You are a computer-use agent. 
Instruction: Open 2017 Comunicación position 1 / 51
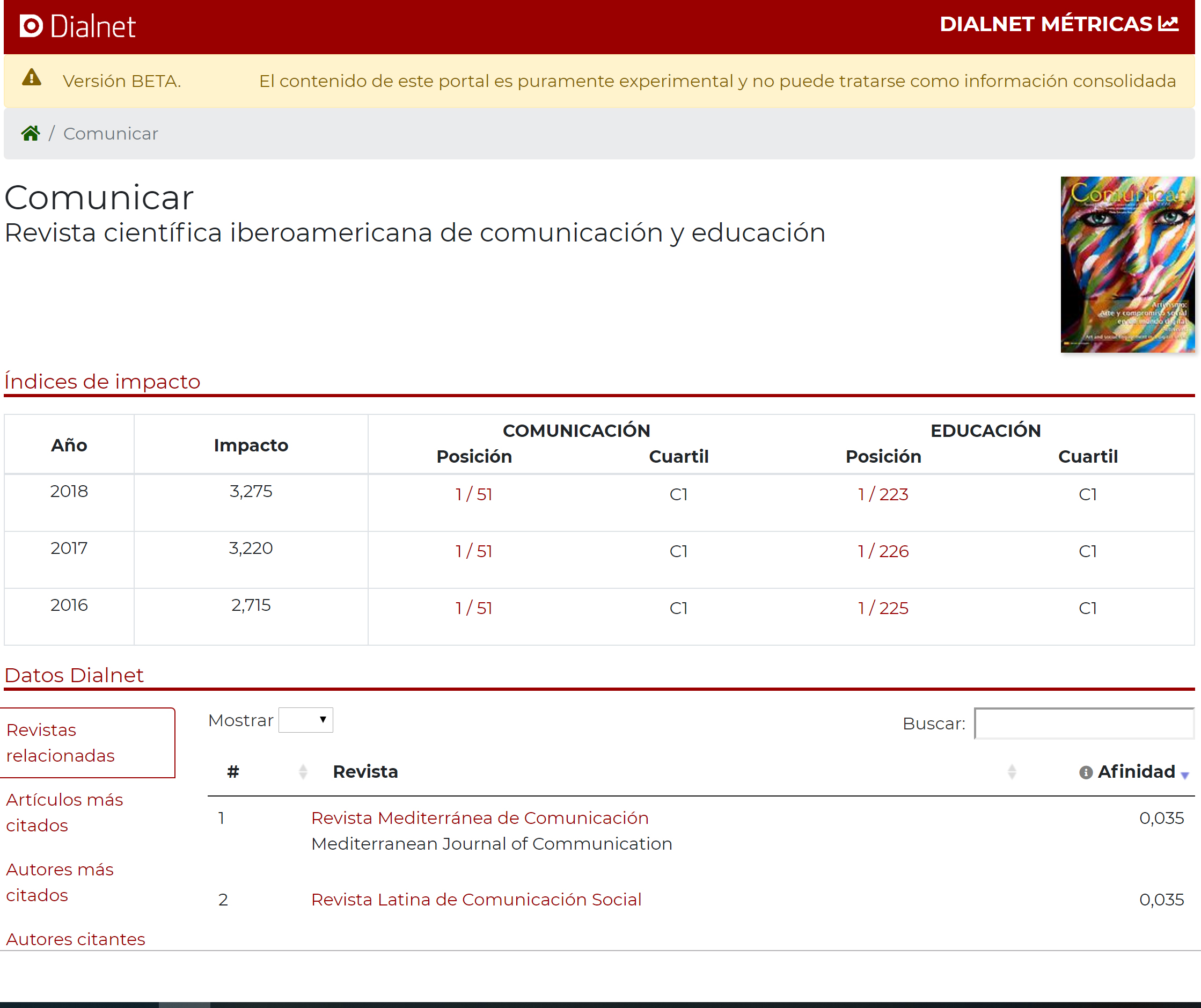473,551
